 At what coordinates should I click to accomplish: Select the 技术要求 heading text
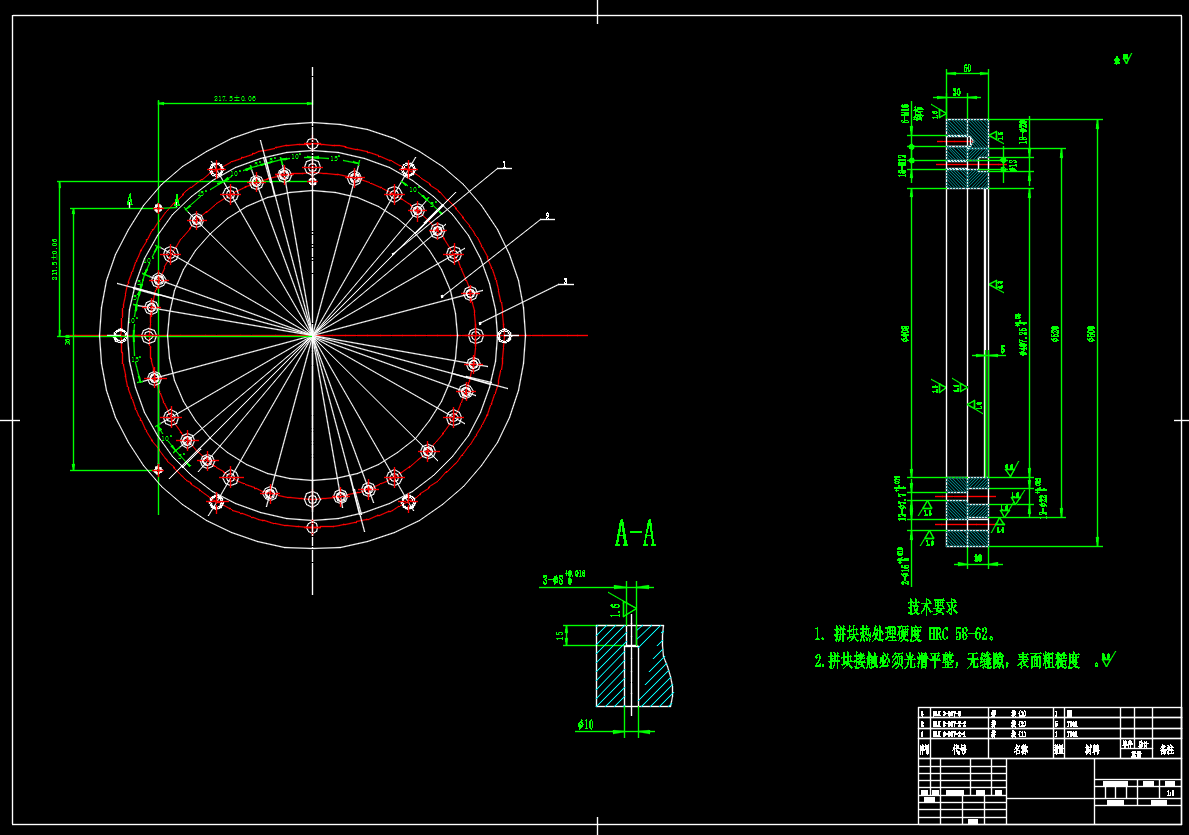pyautogui.click(x=932, y=607)
